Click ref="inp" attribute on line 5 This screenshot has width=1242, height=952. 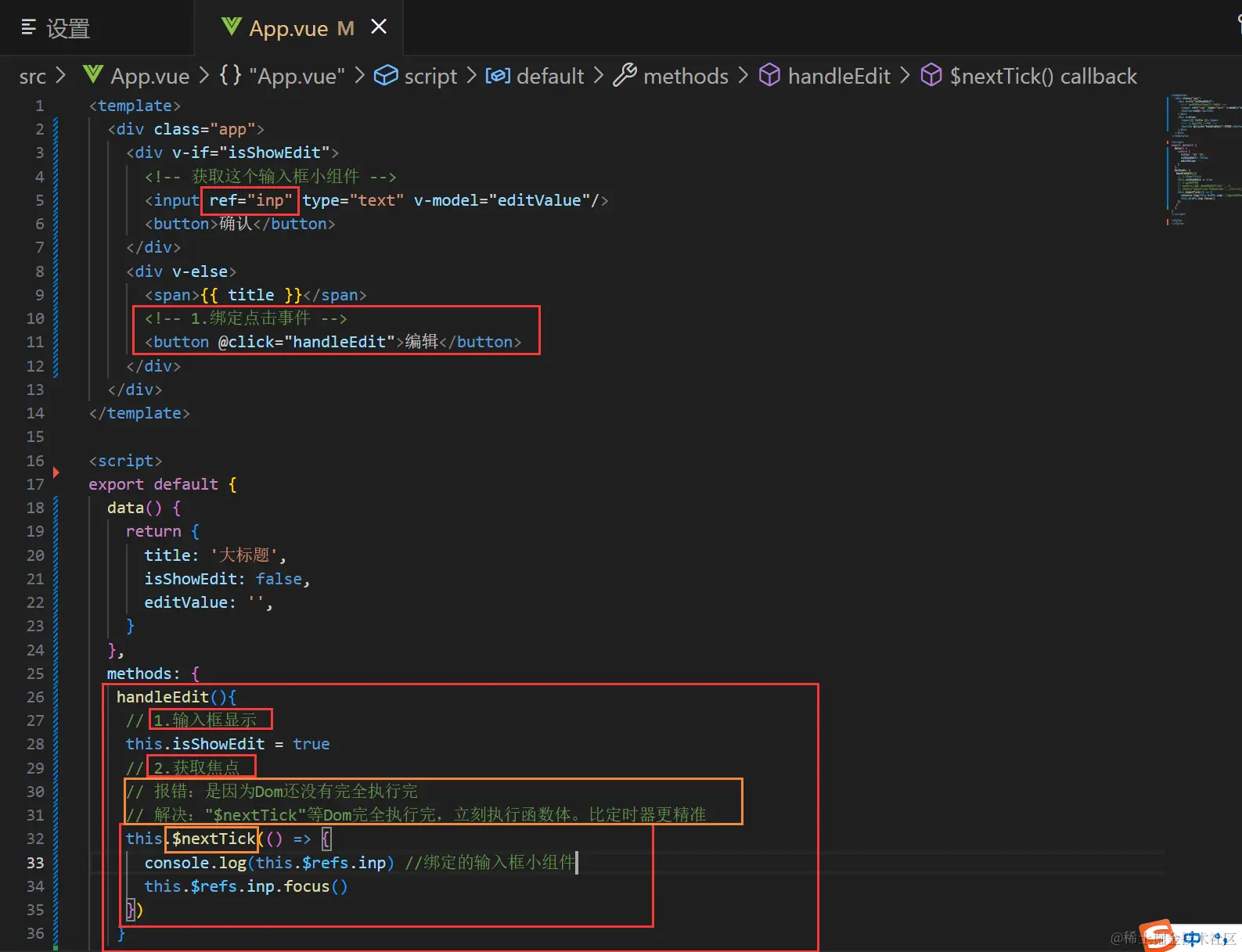[x=250, y=200]
